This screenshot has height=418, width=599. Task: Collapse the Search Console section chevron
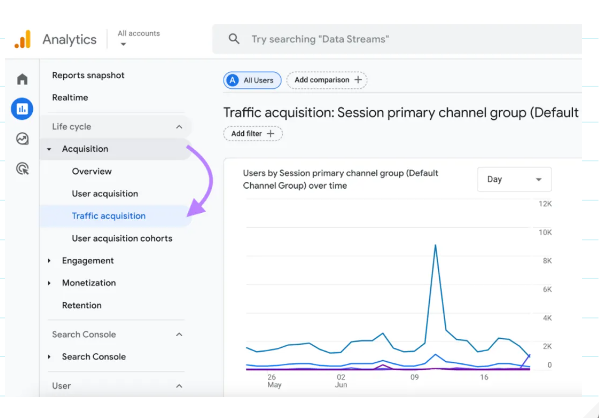179,335
